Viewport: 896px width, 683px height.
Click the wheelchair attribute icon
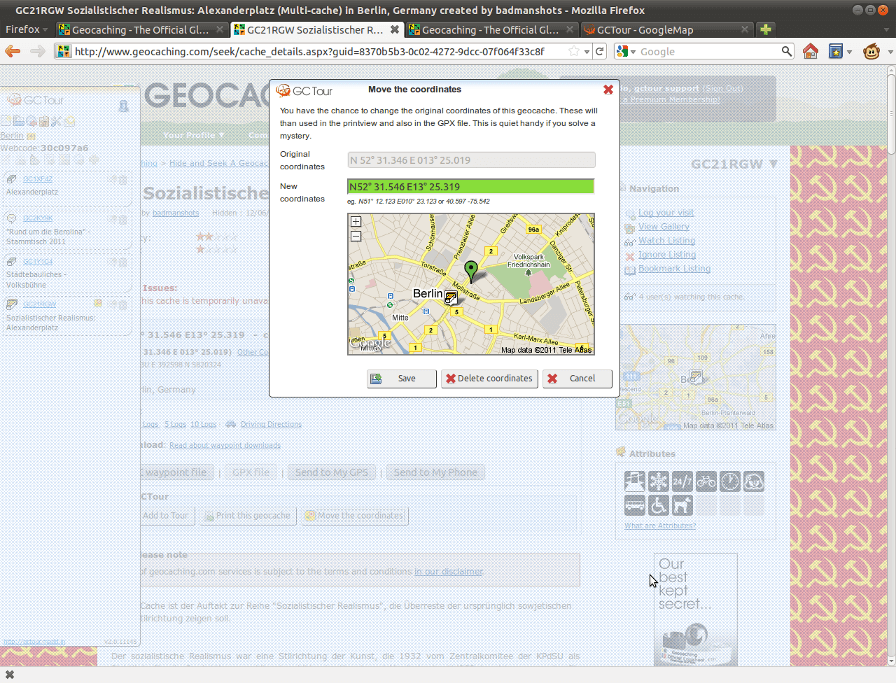pos(658,505)
